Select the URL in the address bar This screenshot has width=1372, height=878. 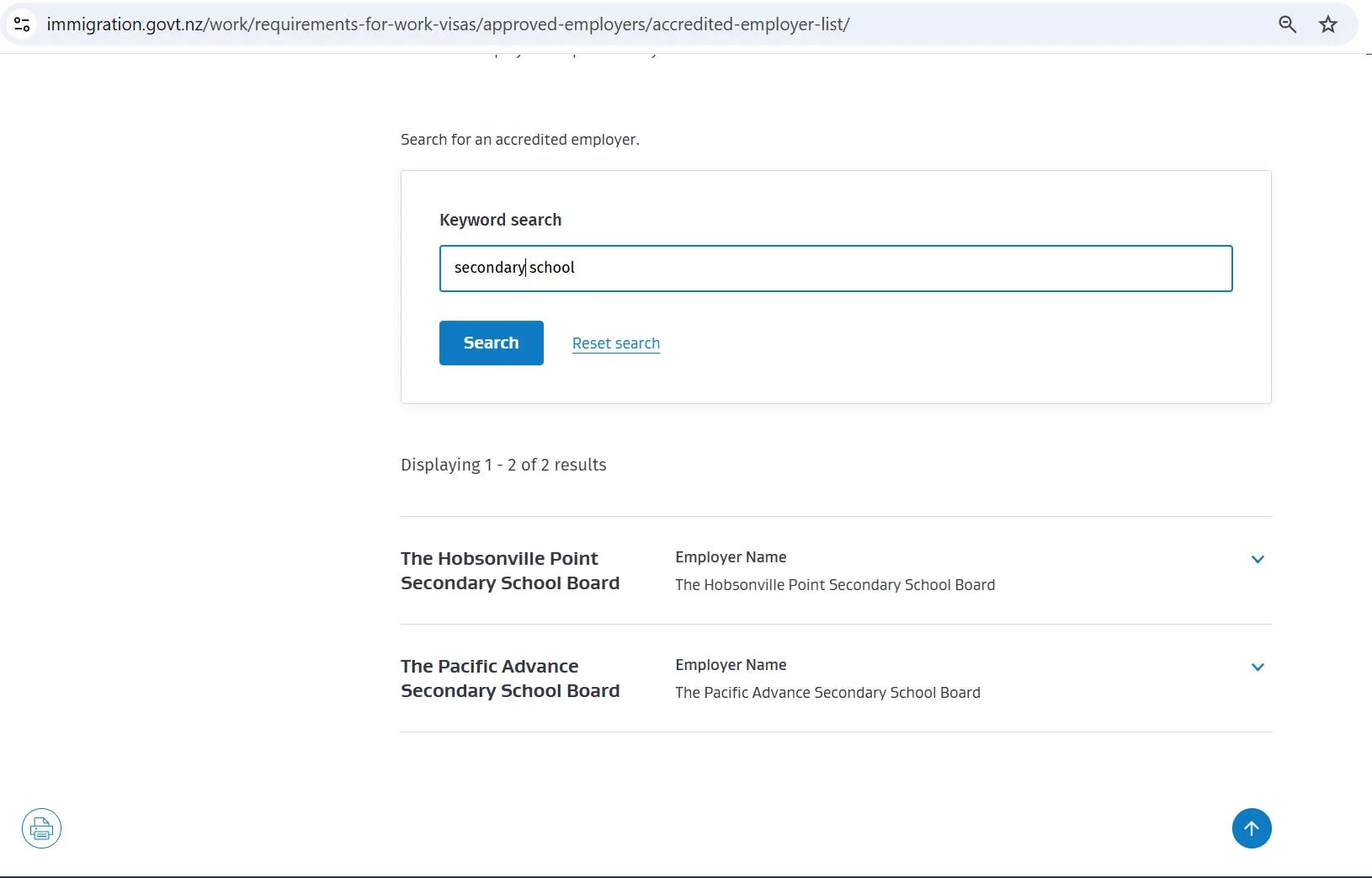(x=448, y=24)
